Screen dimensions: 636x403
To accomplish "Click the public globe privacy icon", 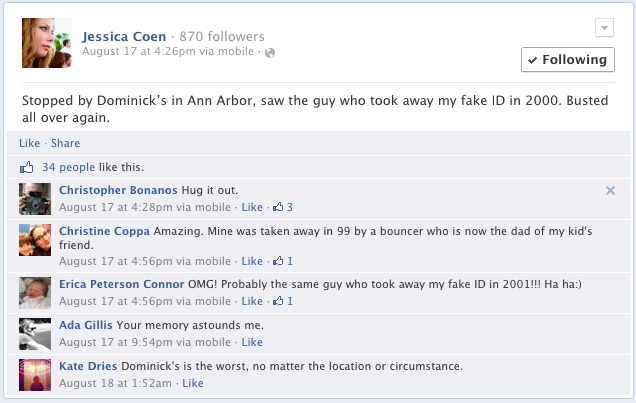I will (269, 51).
